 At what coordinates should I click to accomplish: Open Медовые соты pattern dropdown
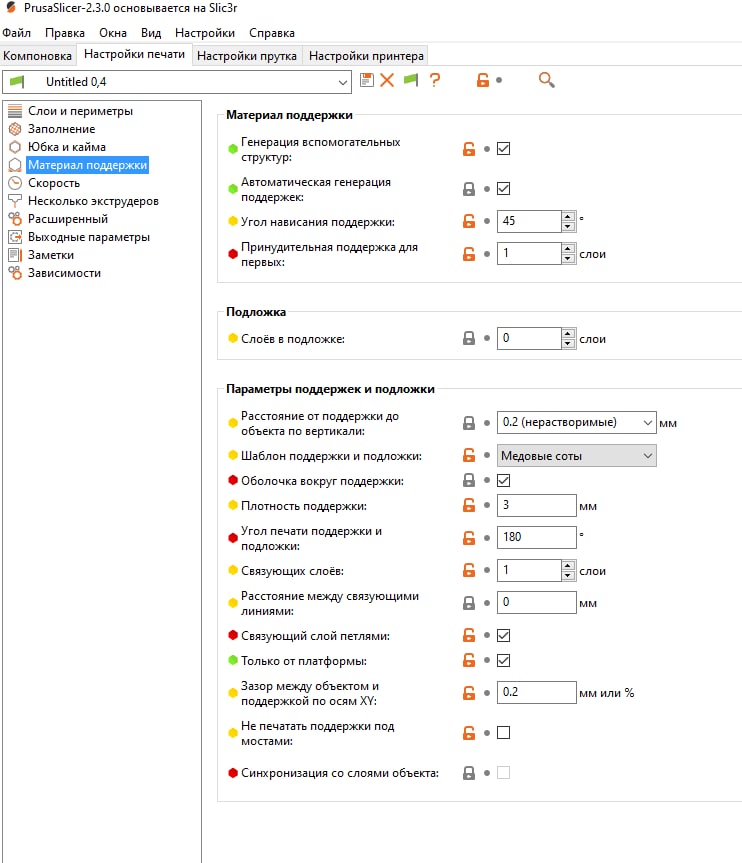(x=576, y=456)
